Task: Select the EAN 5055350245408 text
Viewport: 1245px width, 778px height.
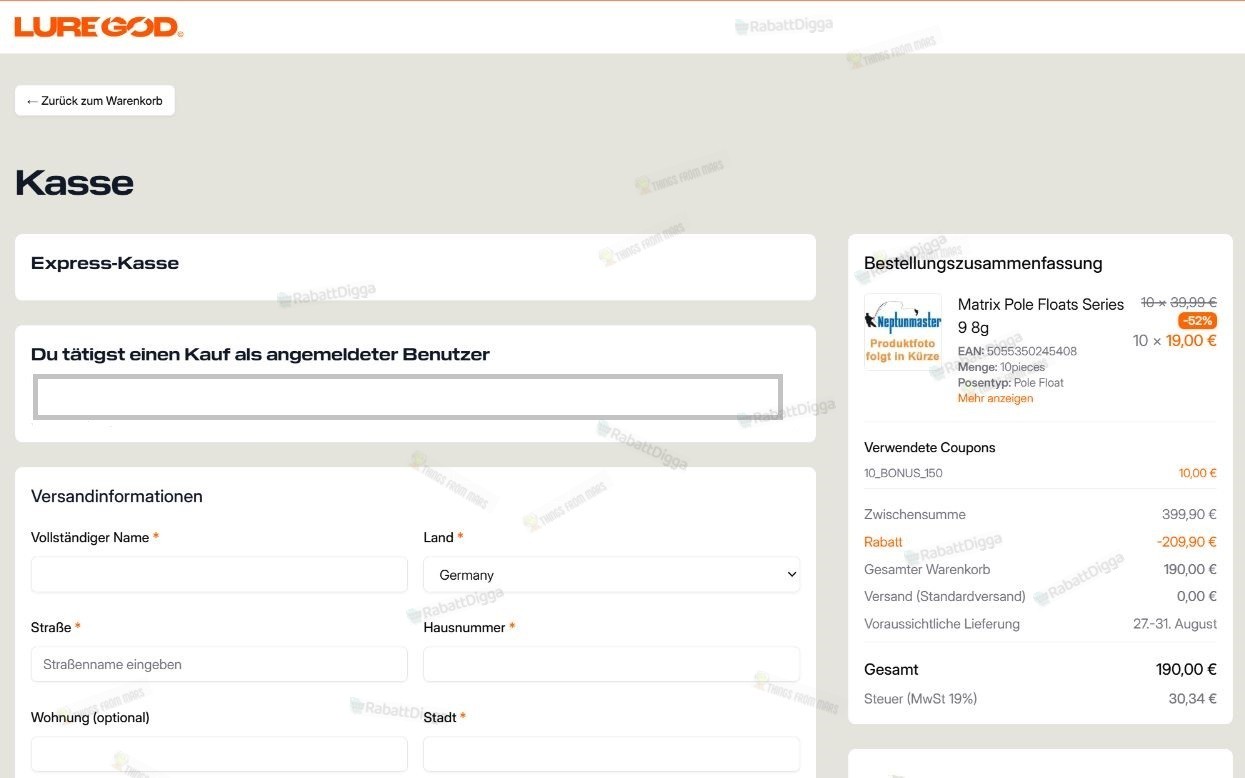Action: coord(1017,351)
